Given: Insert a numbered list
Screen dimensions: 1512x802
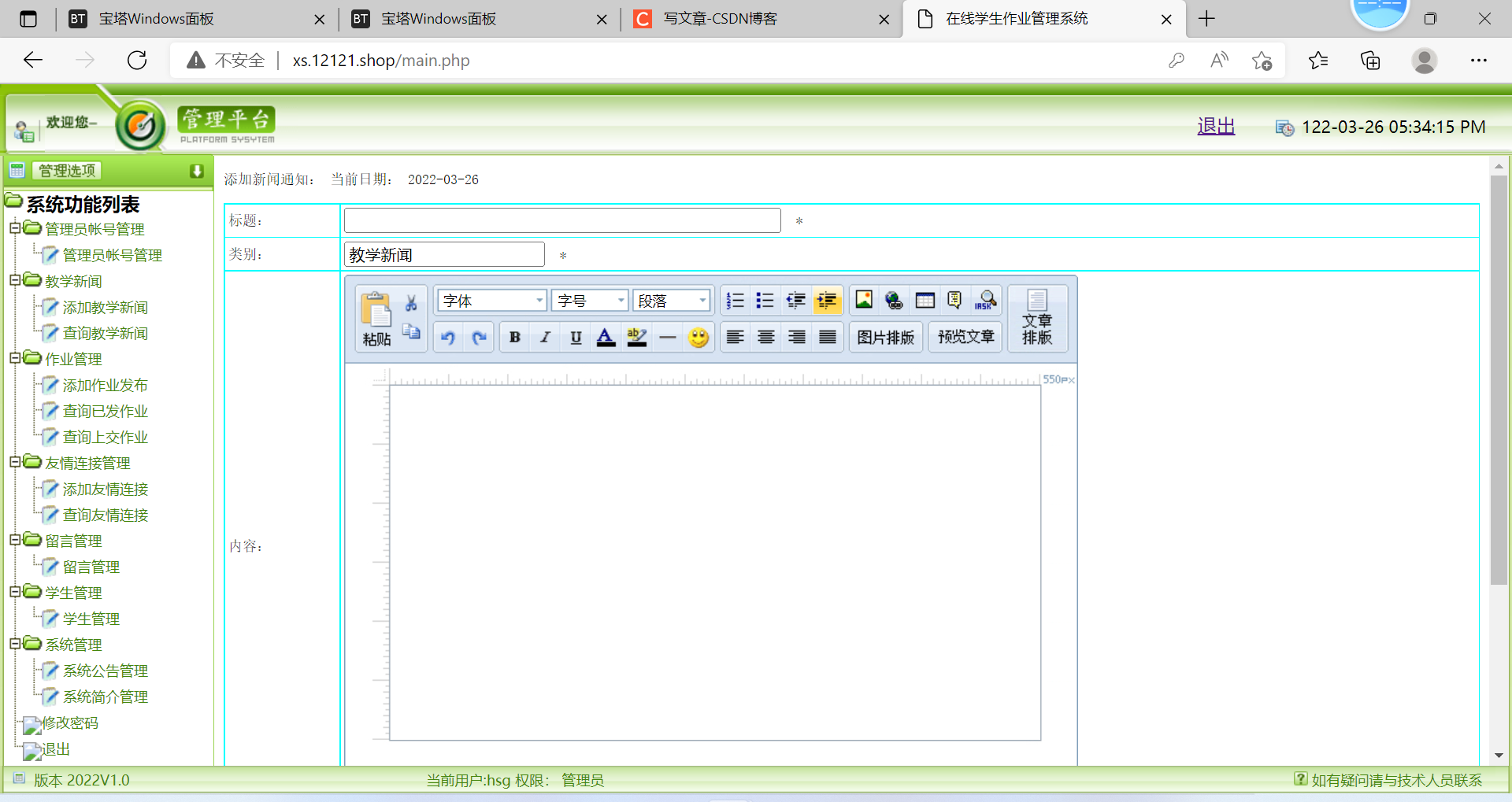Looking at the screenshot, I should [x=735, y=301].
